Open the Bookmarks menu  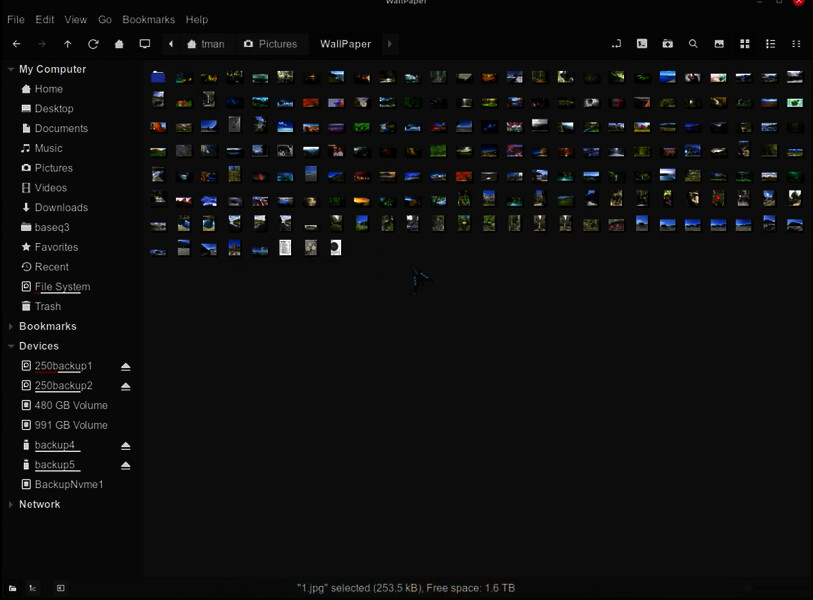148,20
